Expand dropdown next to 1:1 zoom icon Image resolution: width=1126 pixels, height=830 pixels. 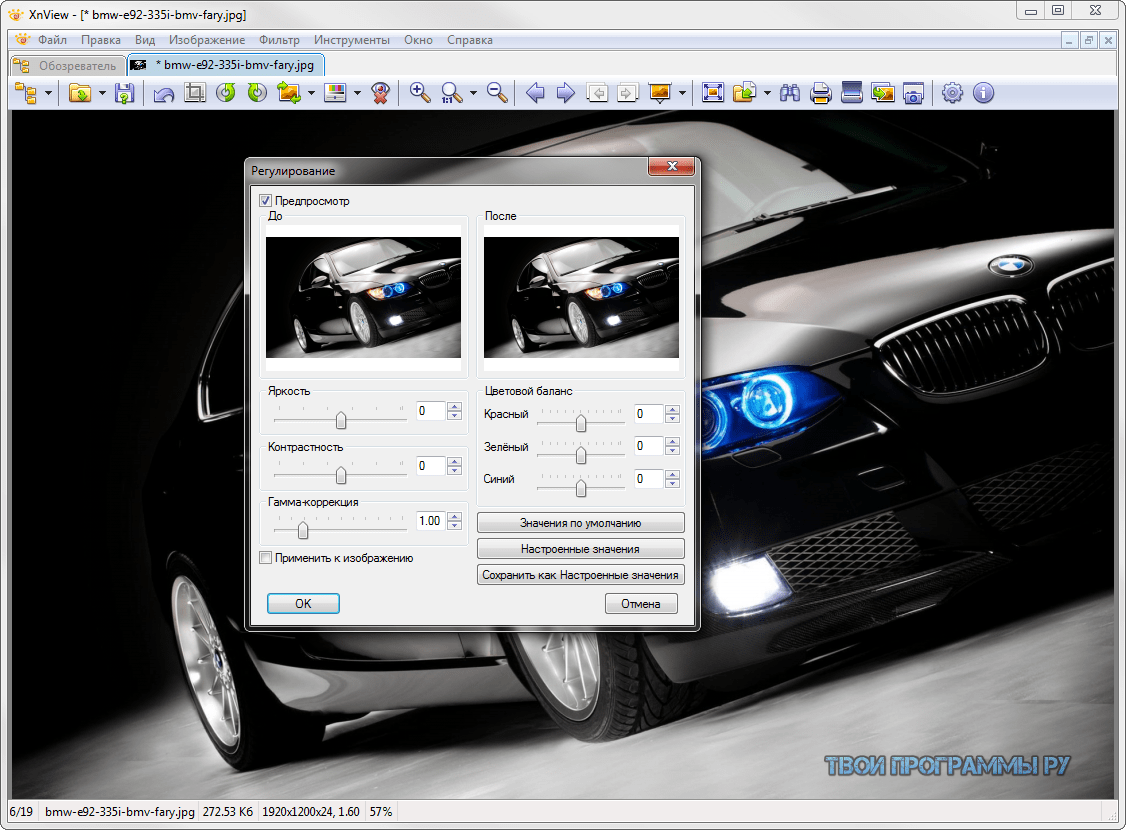coord(473,93)
